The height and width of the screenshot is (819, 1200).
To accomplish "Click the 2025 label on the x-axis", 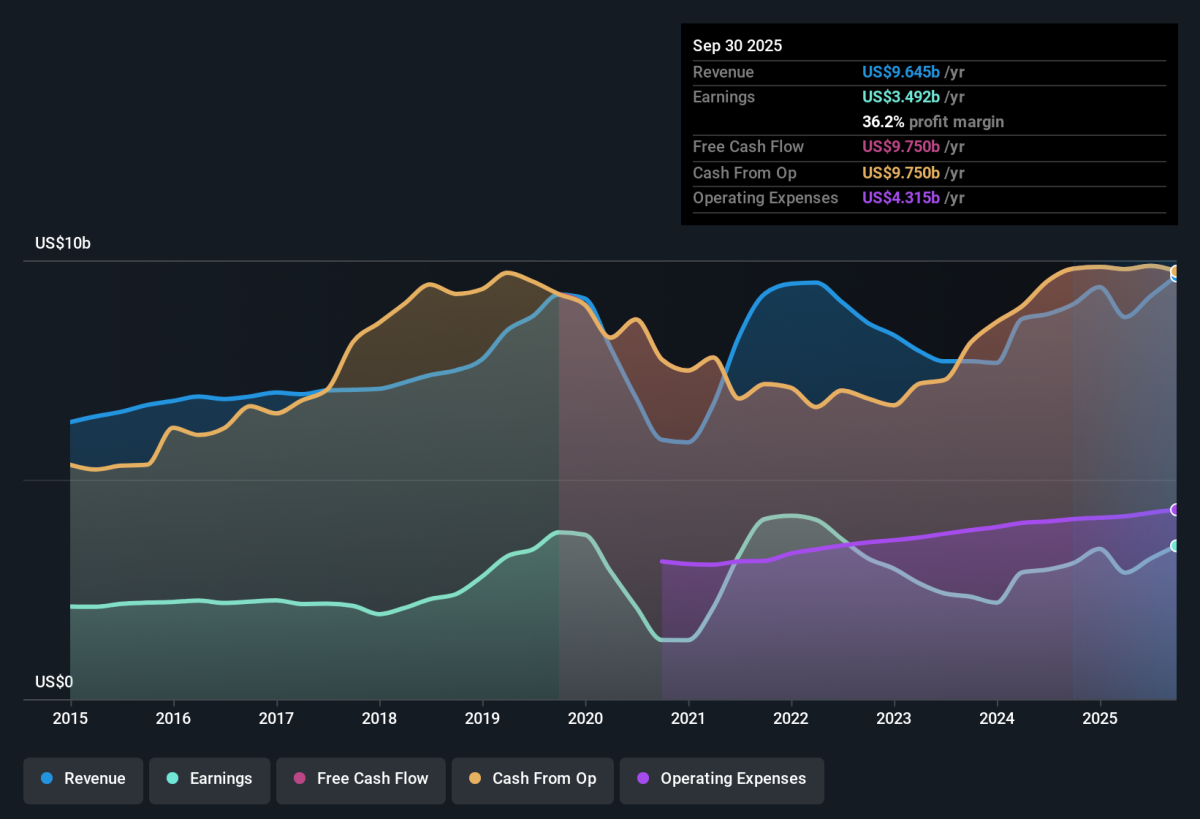I will click(1099, 718).
